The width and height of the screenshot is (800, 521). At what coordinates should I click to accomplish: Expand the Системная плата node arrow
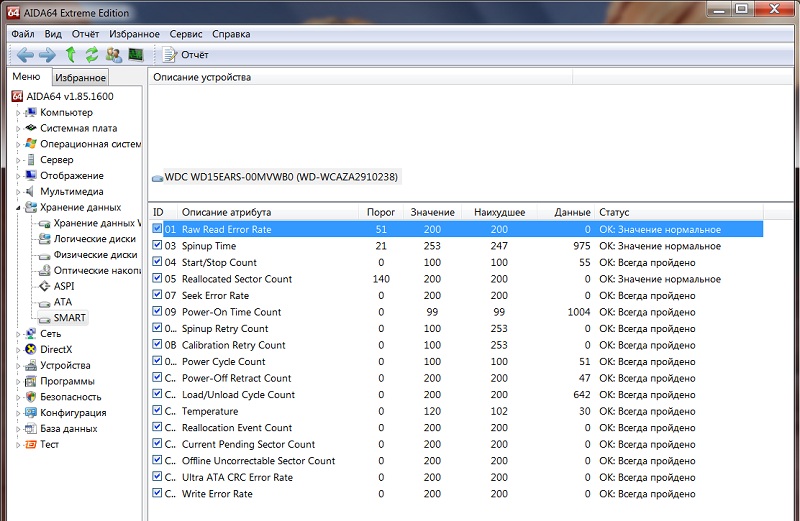click(18, 129)
